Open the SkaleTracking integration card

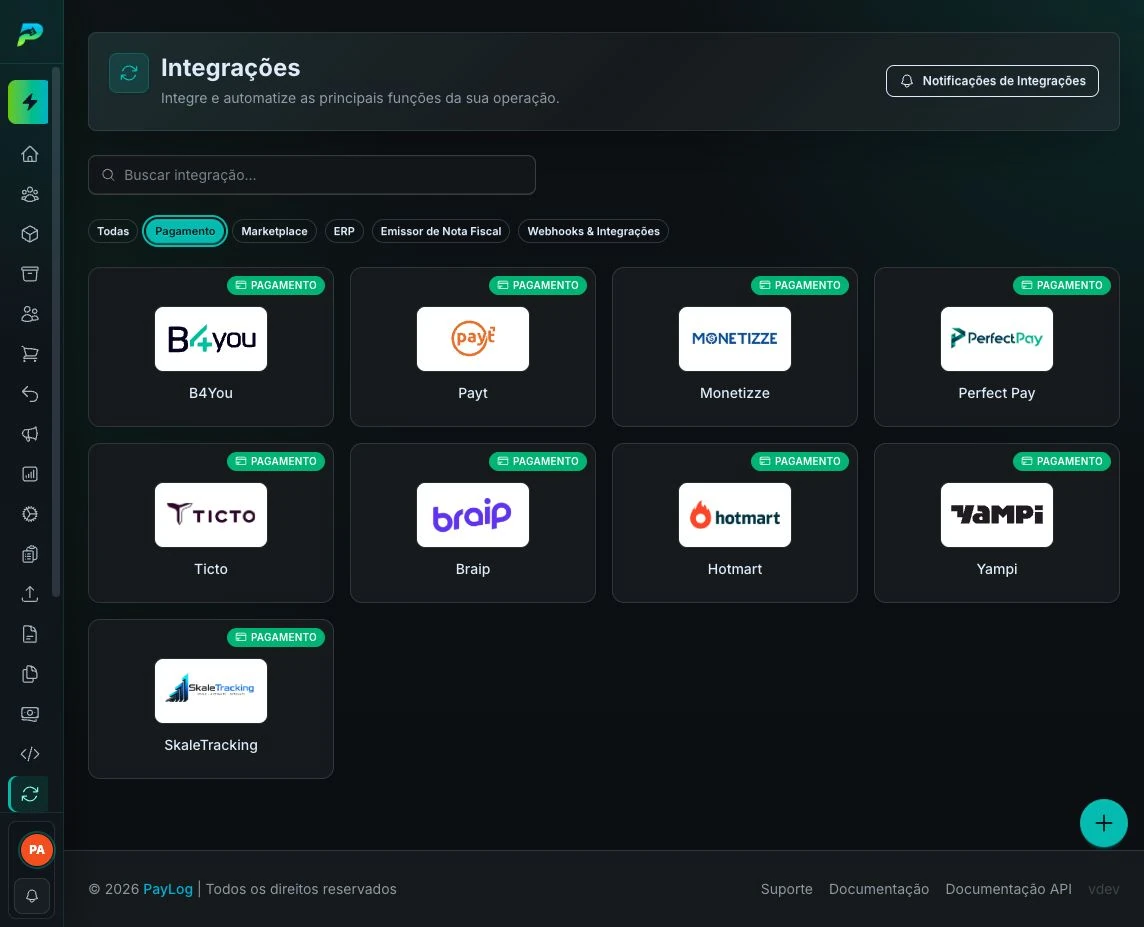point(211,699)
